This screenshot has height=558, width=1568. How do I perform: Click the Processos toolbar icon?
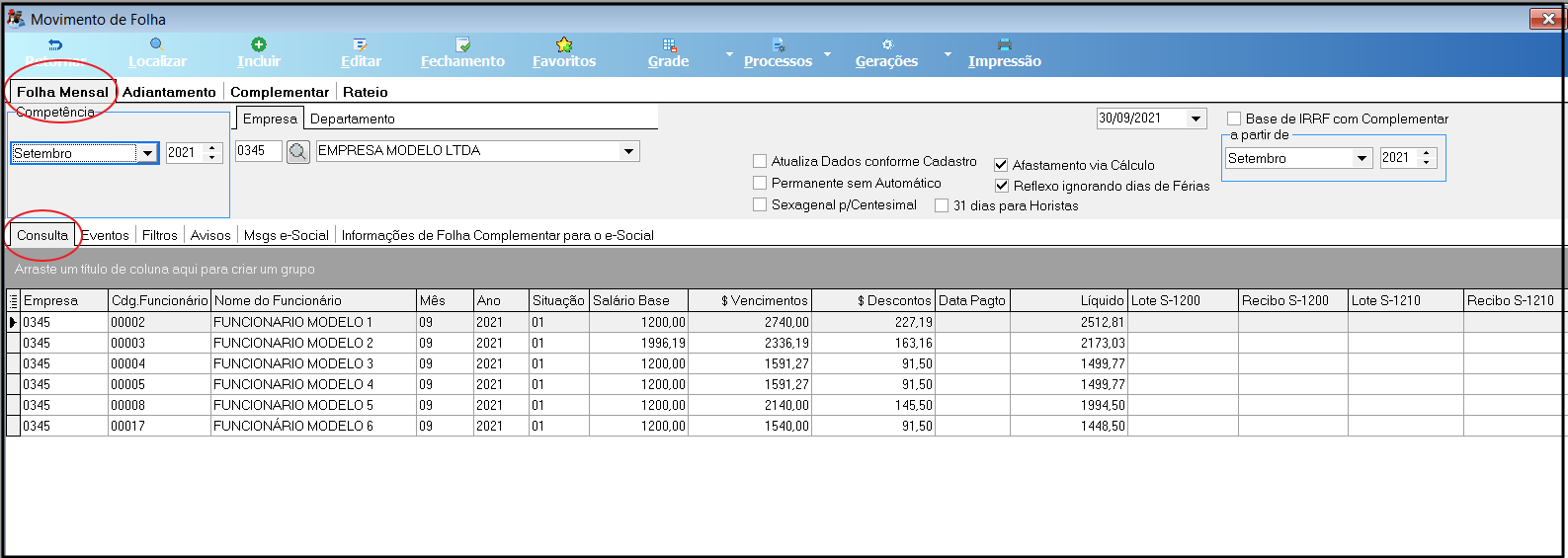779,44
